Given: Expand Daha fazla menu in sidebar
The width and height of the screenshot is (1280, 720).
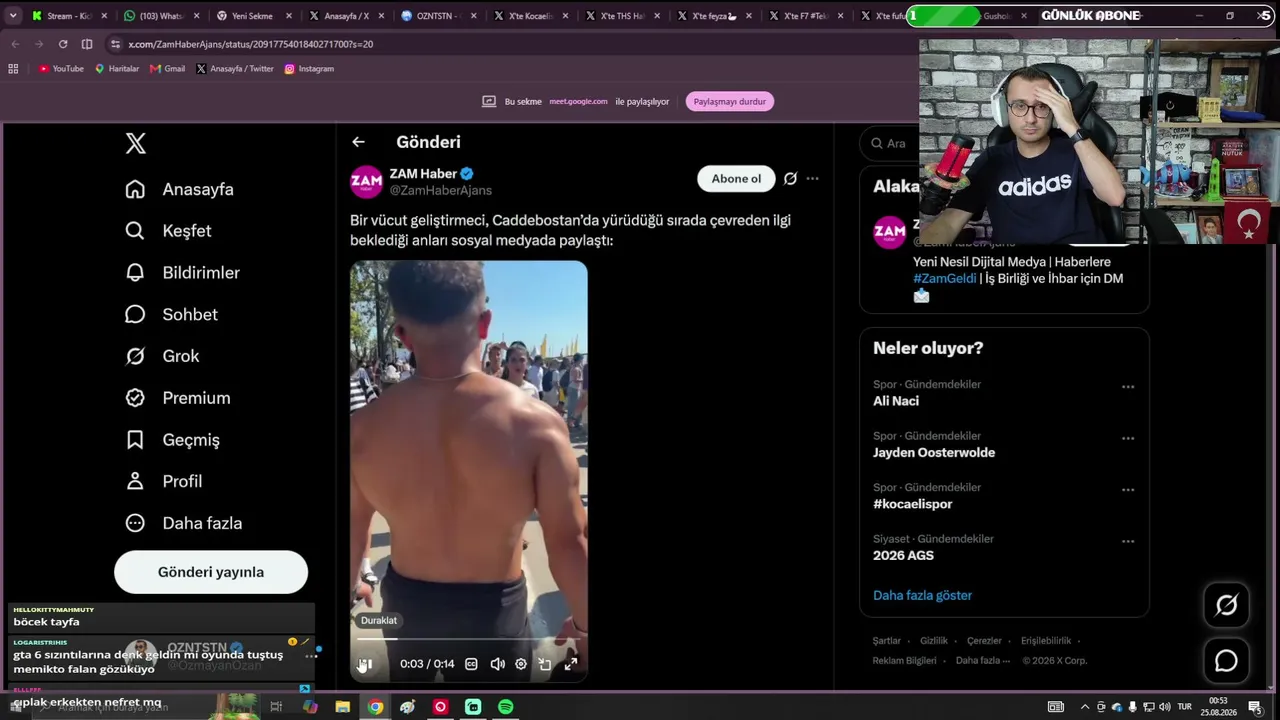Looking at the screenshot, I should click(x=183, y=523).
